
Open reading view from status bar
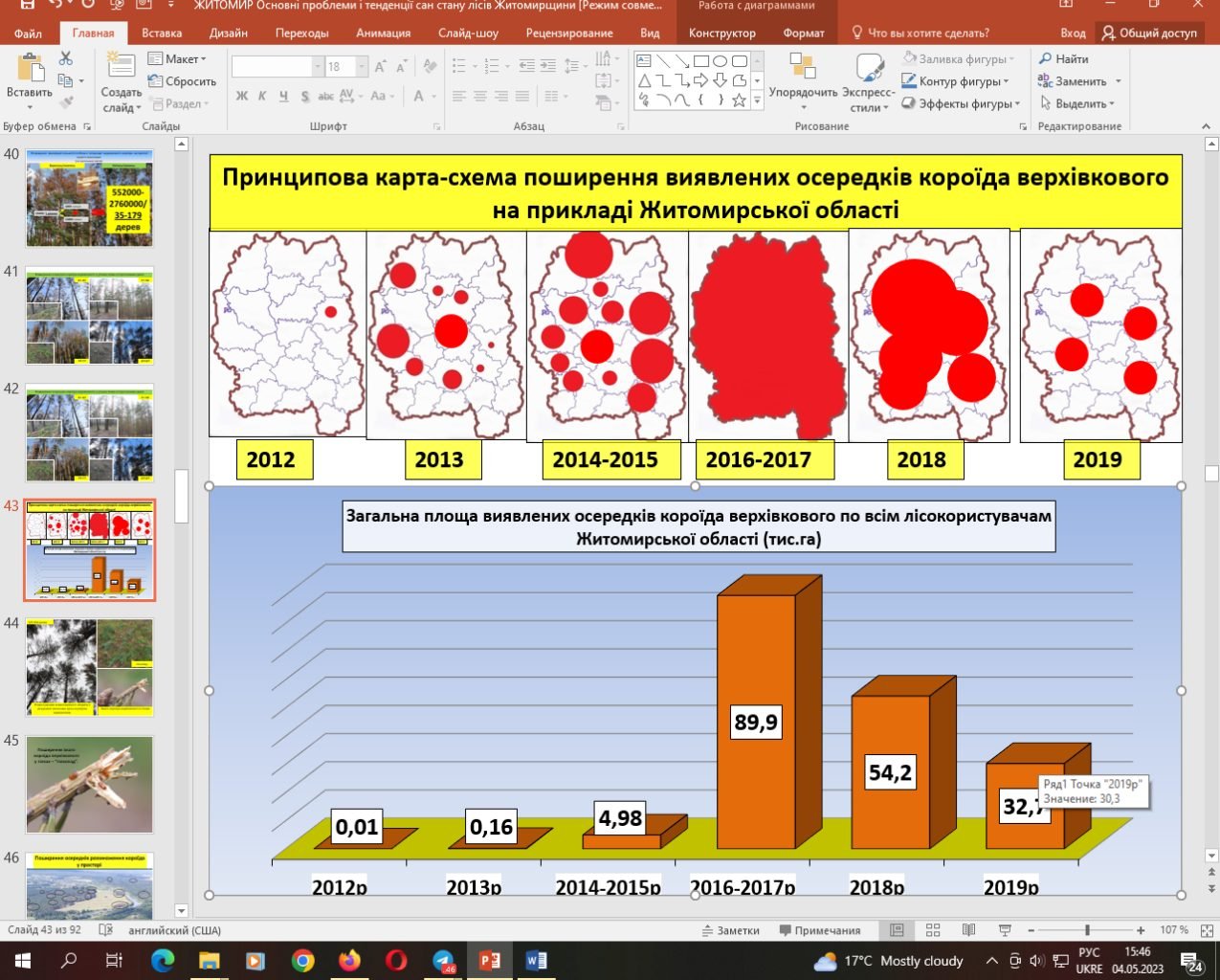click(x=968, y=930)
